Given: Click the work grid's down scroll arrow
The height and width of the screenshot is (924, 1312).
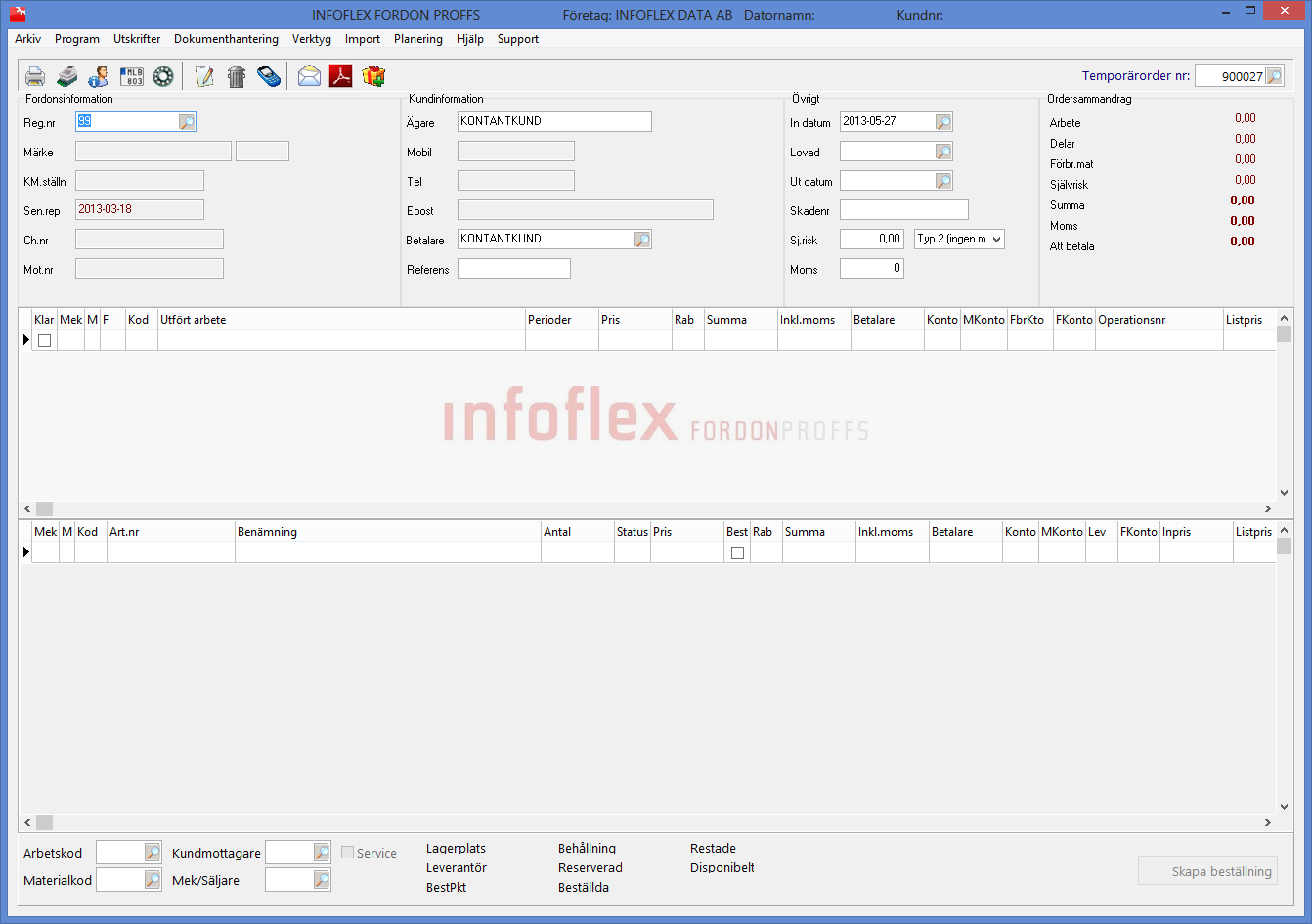Looking at the screenshot, I should tap(1285, 494).
